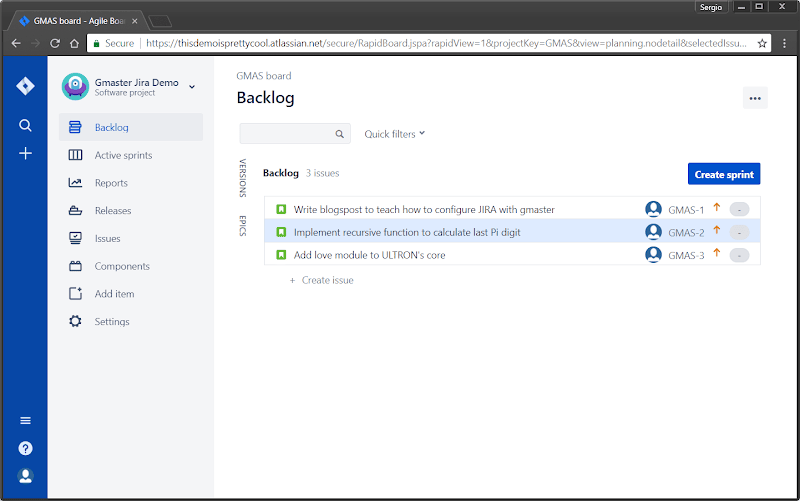Click the Issues monitor icon
Screen dimensions: 800x501
coord(75,238)
